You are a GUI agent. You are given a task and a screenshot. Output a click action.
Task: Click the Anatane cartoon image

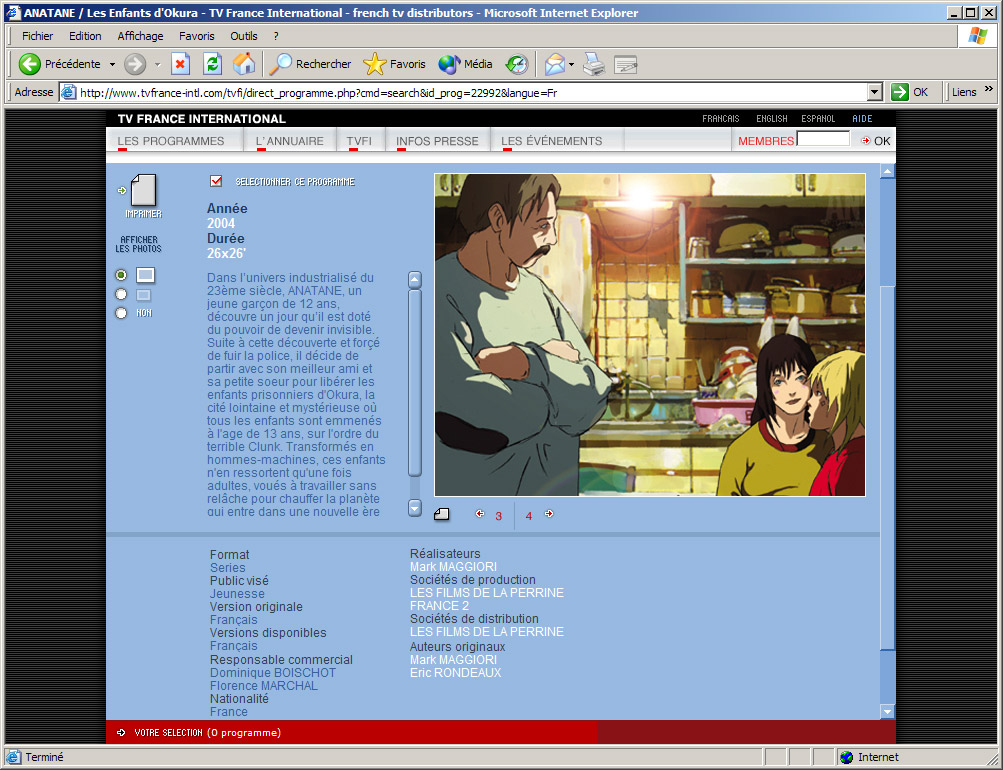tap(650, 334)
